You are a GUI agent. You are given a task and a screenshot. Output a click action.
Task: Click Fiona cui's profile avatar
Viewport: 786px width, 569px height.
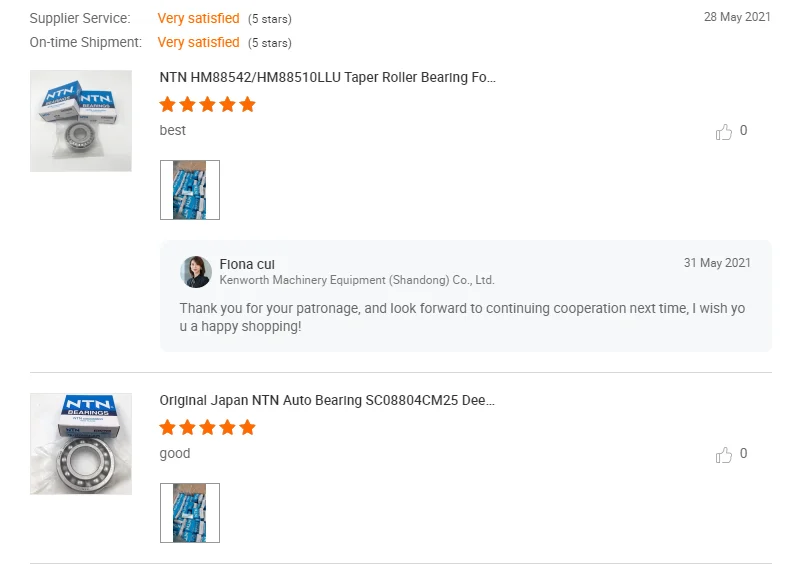196,272
